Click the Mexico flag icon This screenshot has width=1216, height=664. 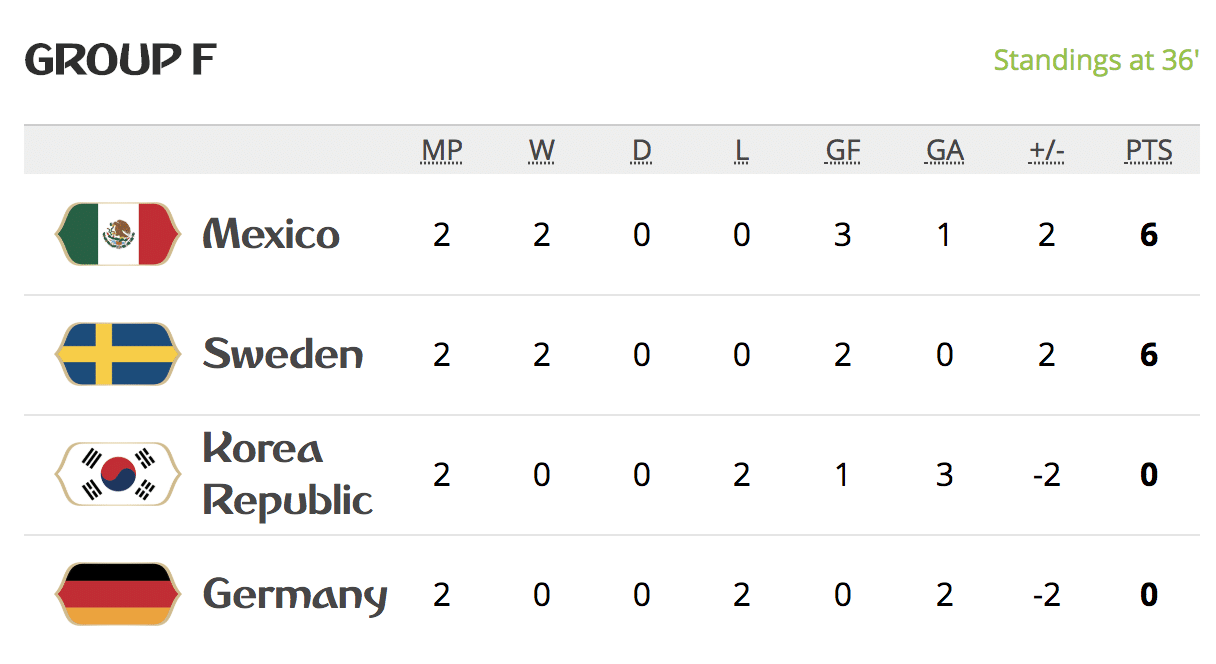click(119, 234)
